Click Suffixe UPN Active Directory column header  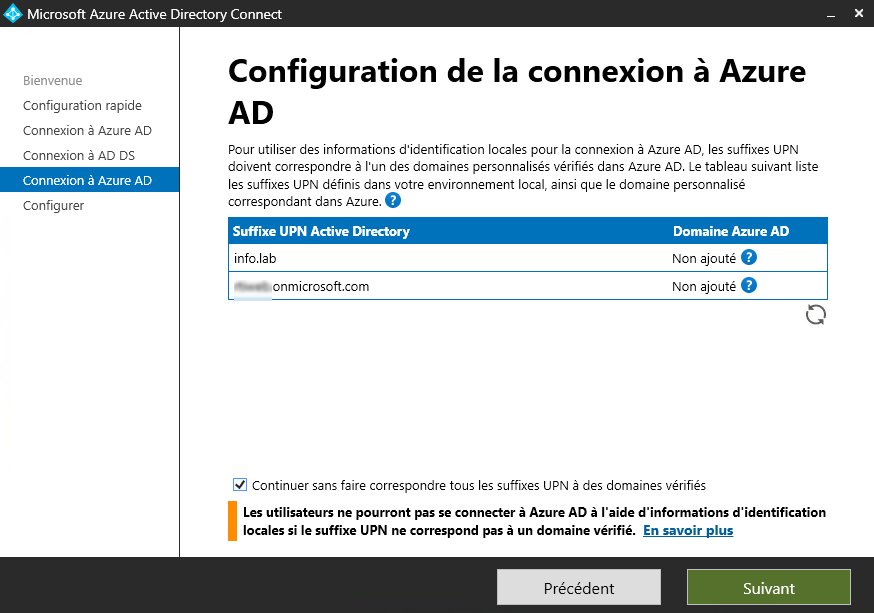(321, 231)
